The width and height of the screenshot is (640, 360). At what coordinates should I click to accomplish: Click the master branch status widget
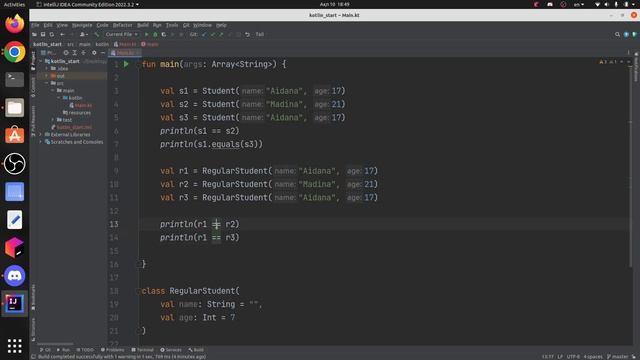[x=618, y=357]
